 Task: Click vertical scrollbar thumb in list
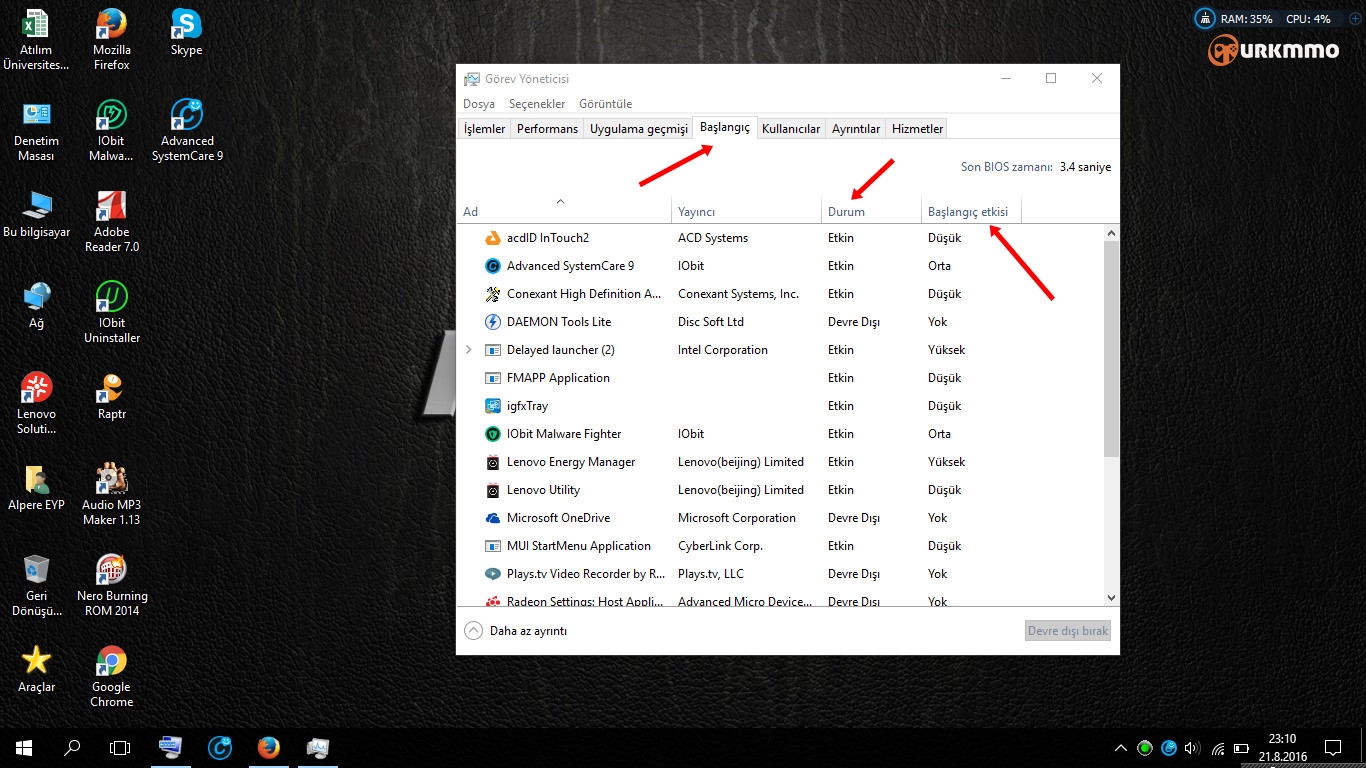[x=1111, y=349]
